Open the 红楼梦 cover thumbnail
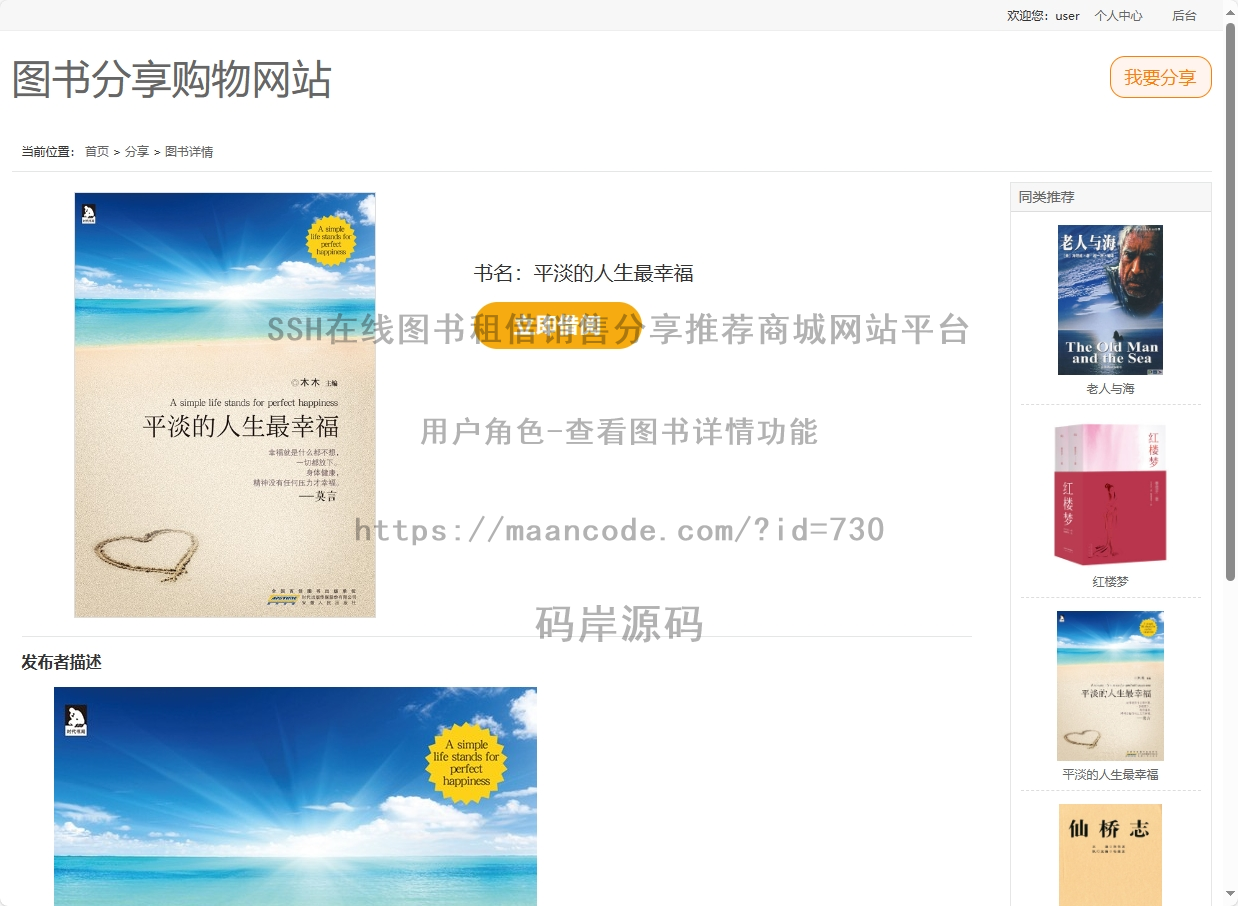The height and width of the screenshot is (906, 1238). pos(1110,493)
